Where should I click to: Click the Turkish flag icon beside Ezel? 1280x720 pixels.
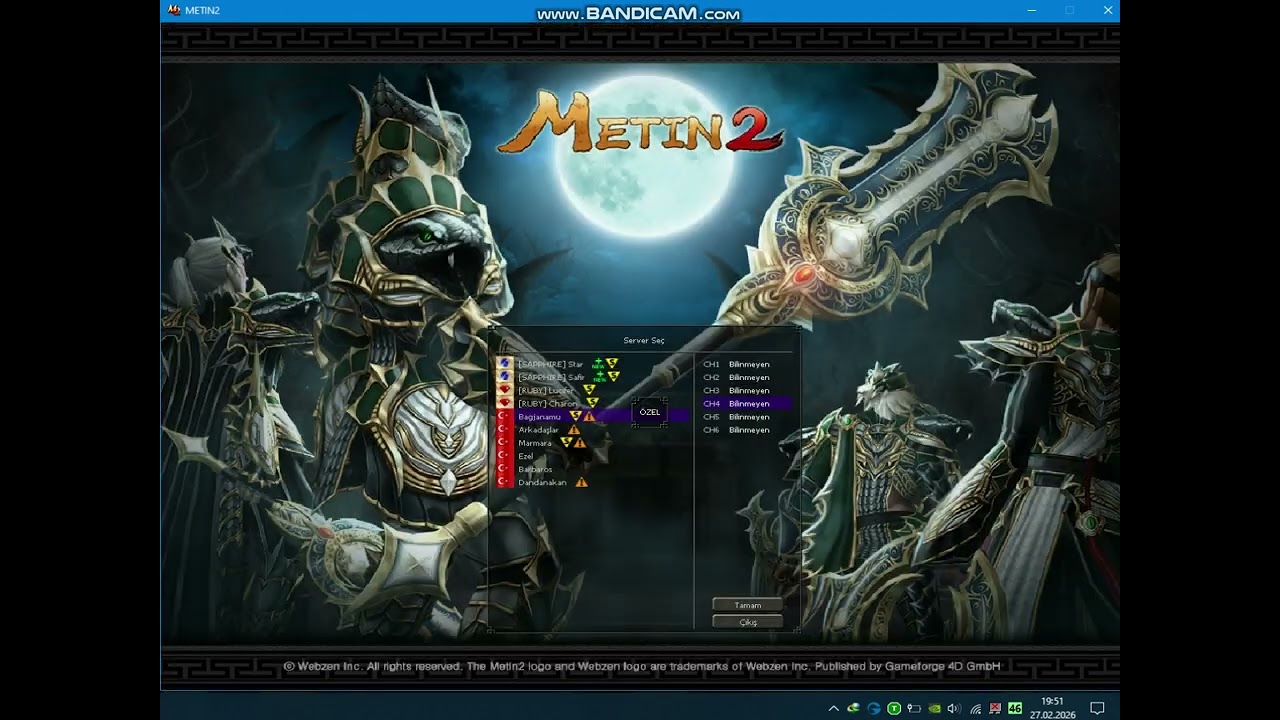(505, 456)
